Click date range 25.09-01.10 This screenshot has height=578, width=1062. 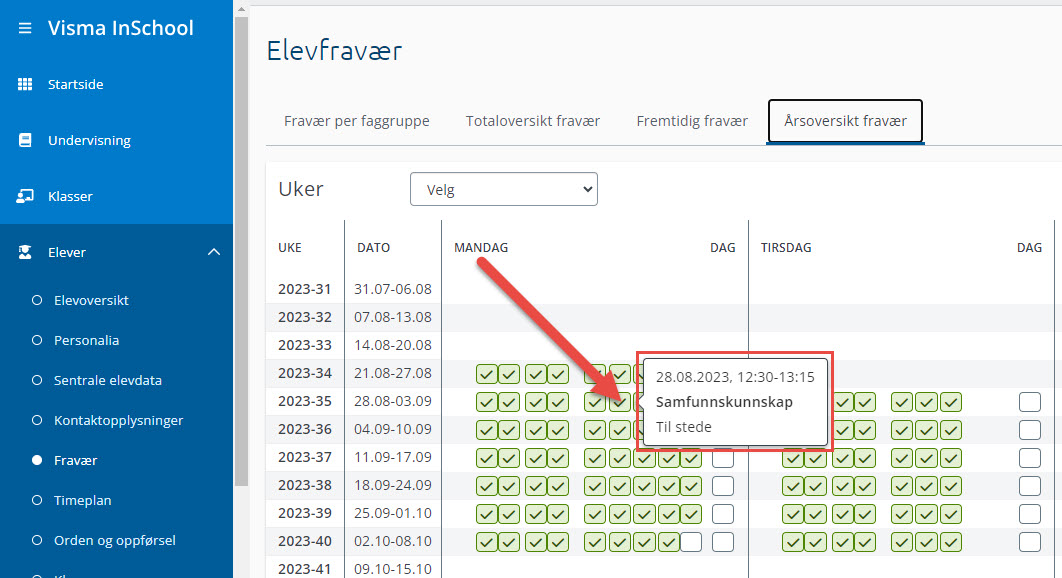click(393, 514)
